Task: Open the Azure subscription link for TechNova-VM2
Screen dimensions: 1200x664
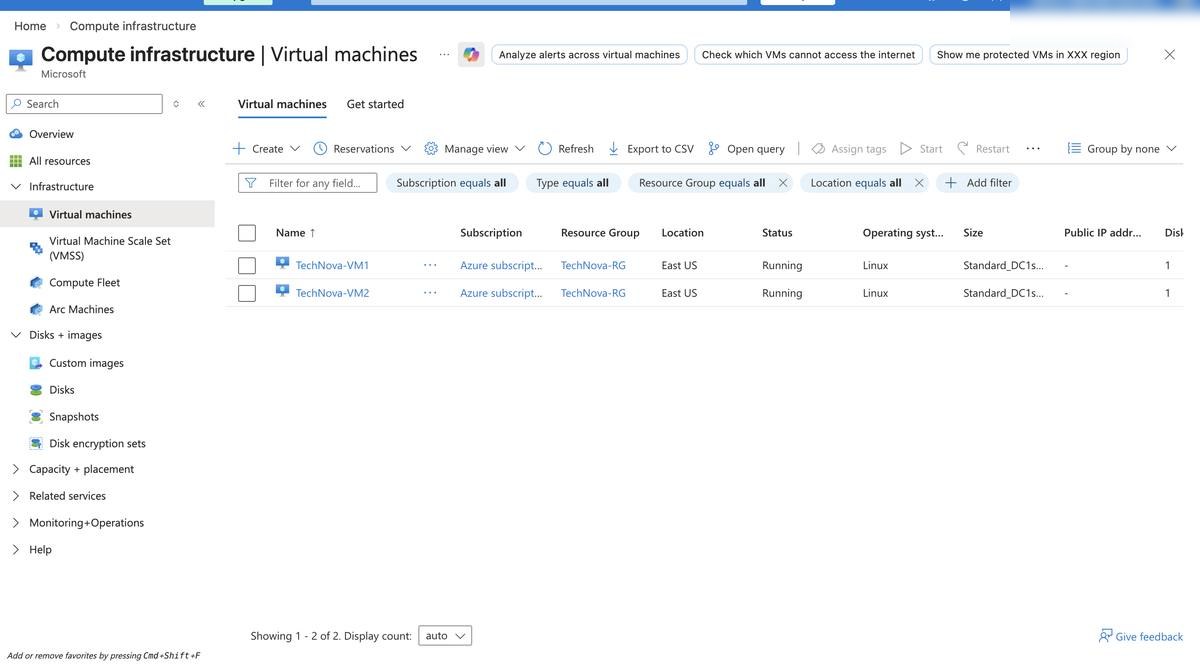Action: click(501, 293)
